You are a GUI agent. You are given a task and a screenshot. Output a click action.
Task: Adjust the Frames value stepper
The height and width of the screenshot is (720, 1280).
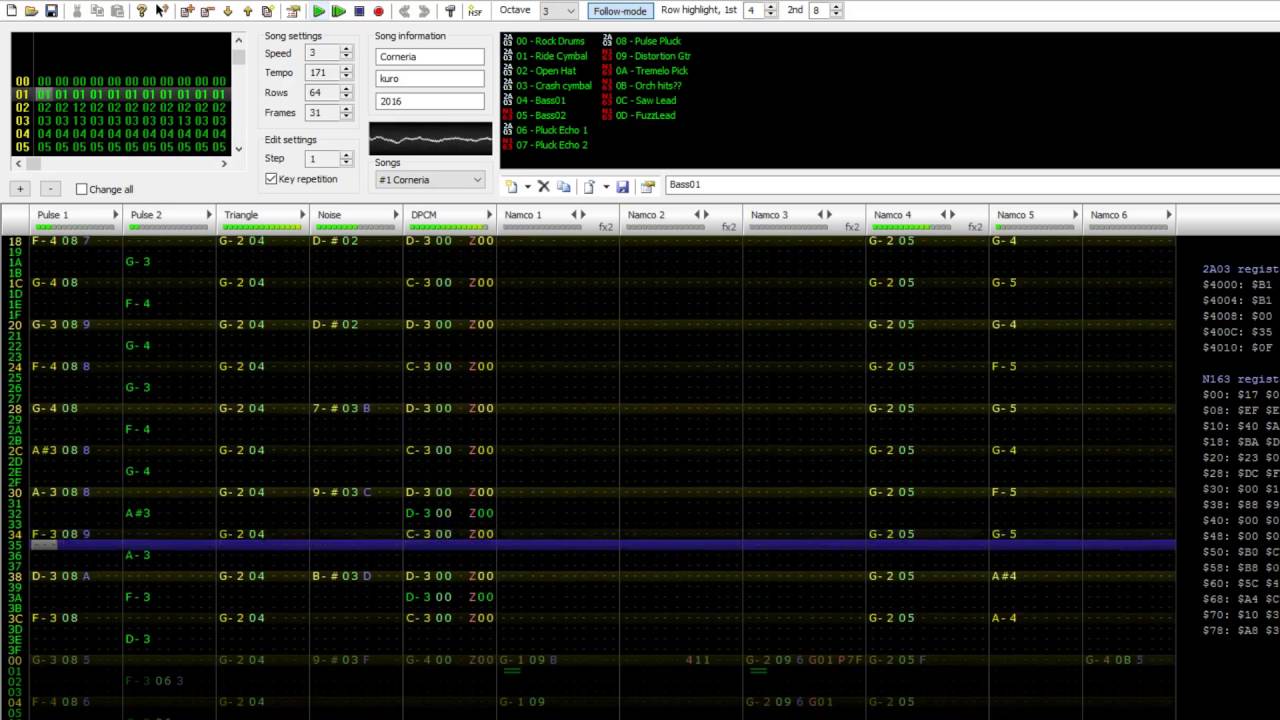point(346,113)
